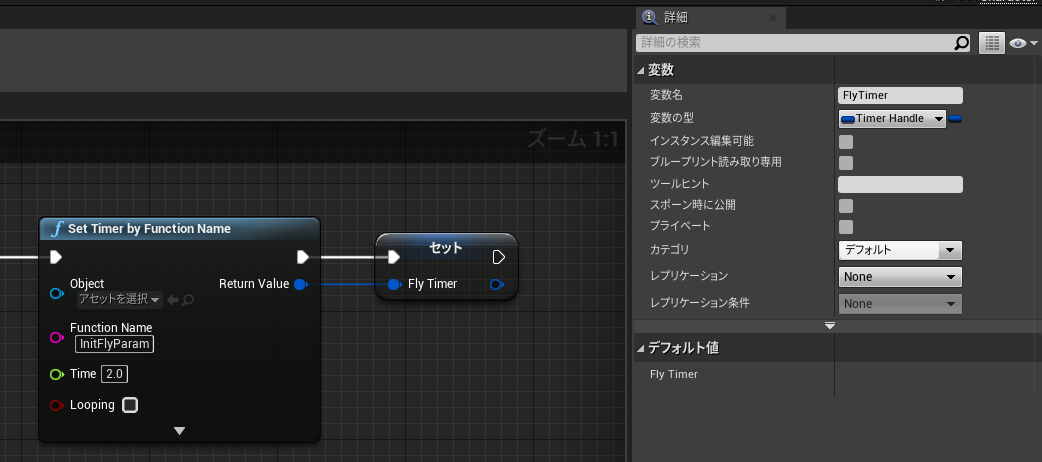Edit the Time value 2.0 field
Image resolution: width=1042 pixels, height=462 pixels.
tap(114, 374)
